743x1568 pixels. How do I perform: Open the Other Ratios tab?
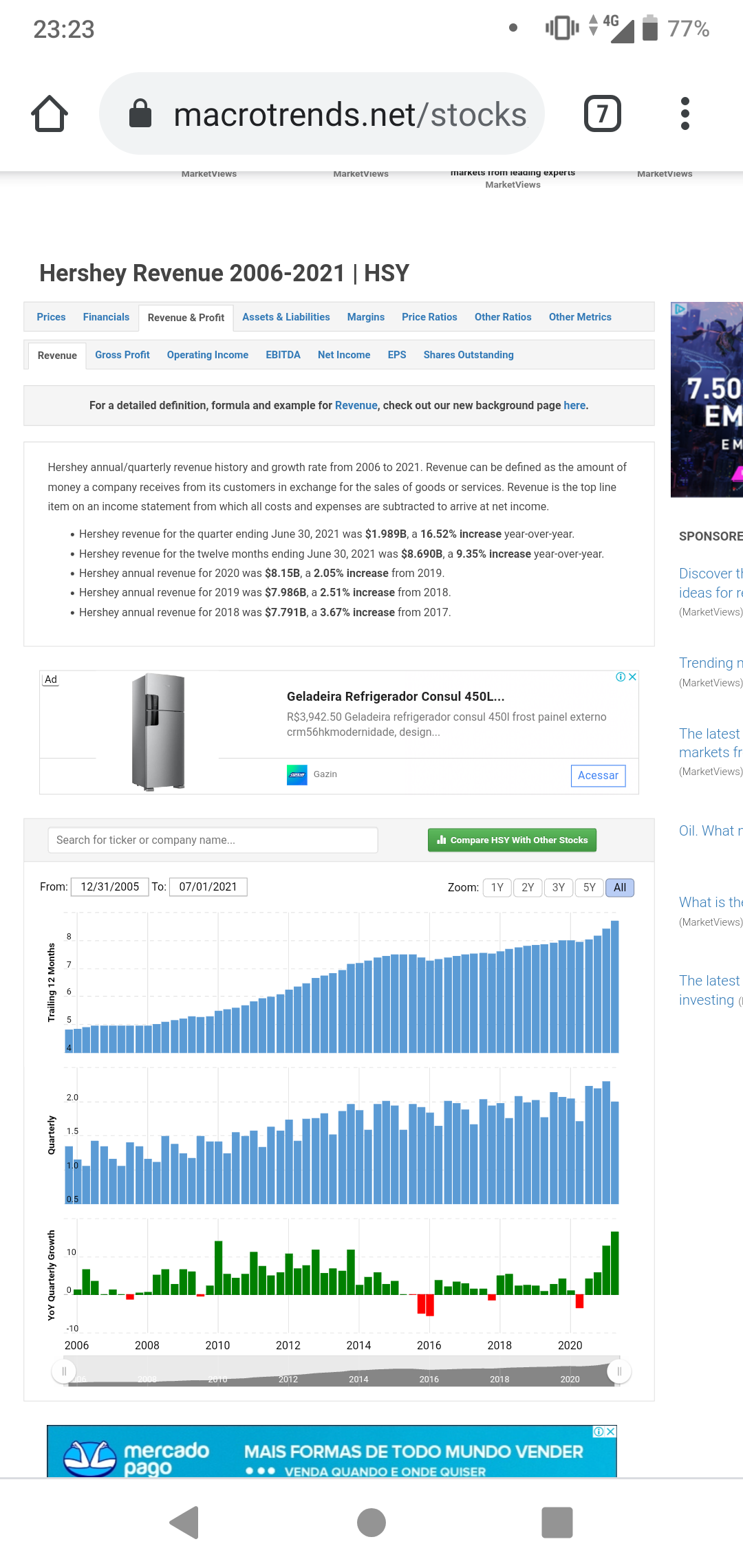(x=503, y=317)
